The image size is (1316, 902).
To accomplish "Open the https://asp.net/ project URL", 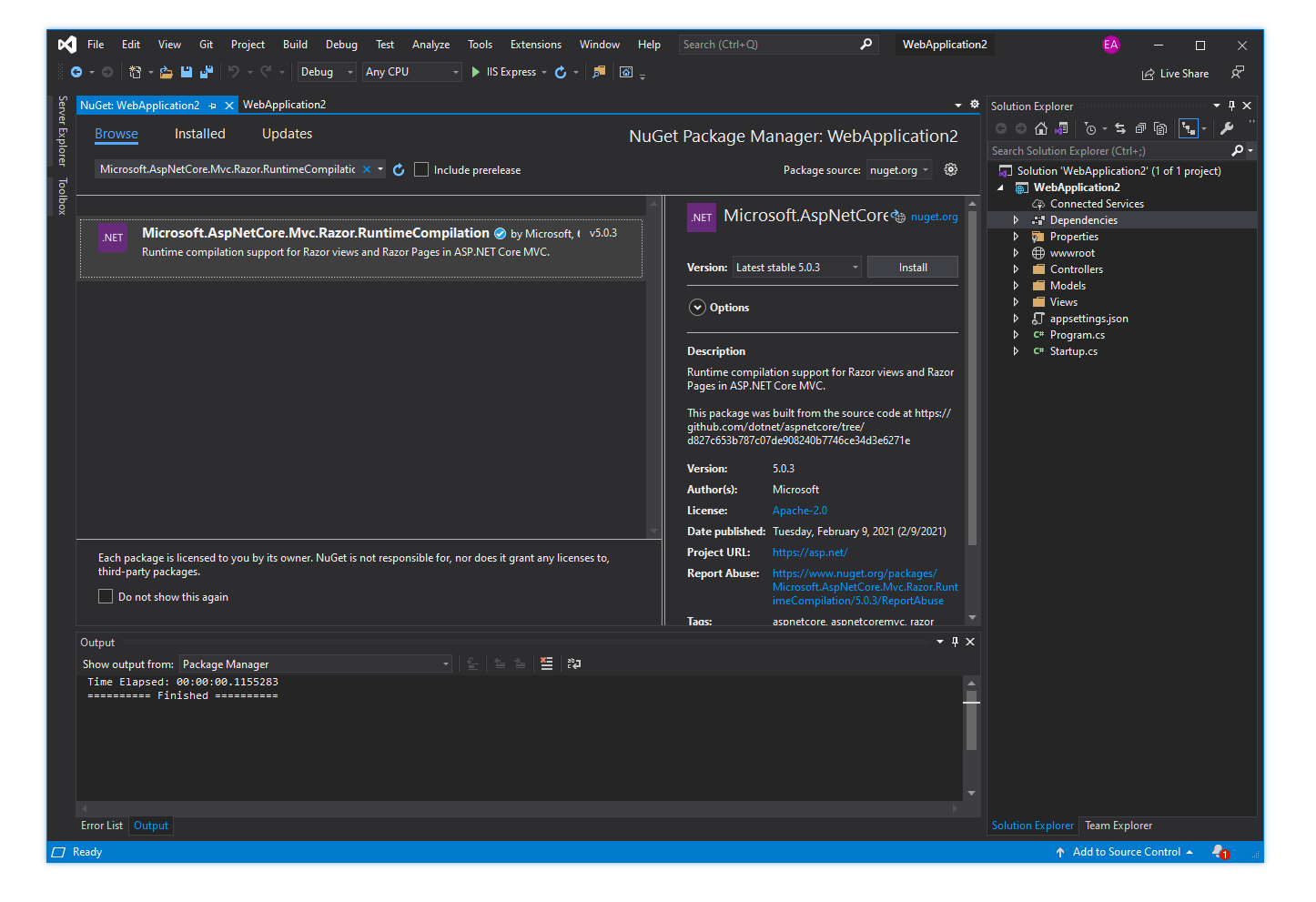I will point(810,552).
